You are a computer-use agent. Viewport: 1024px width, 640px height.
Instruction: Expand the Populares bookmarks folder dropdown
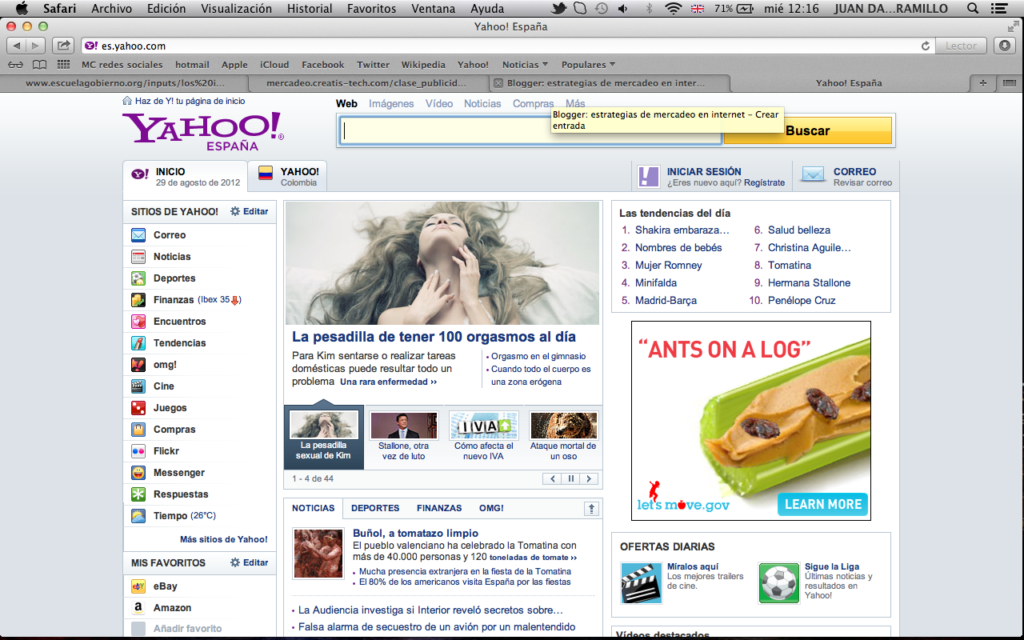pyautogui.click(x=588, y=65)
